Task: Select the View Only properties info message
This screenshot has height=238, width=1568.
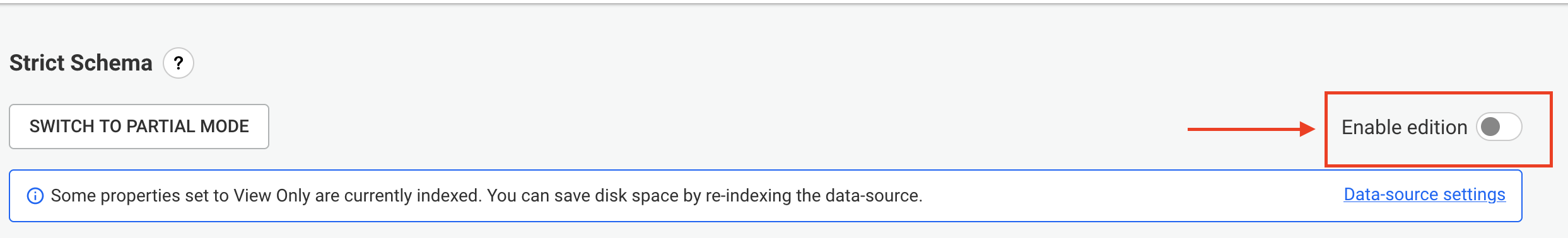Action: pos(486,196)
